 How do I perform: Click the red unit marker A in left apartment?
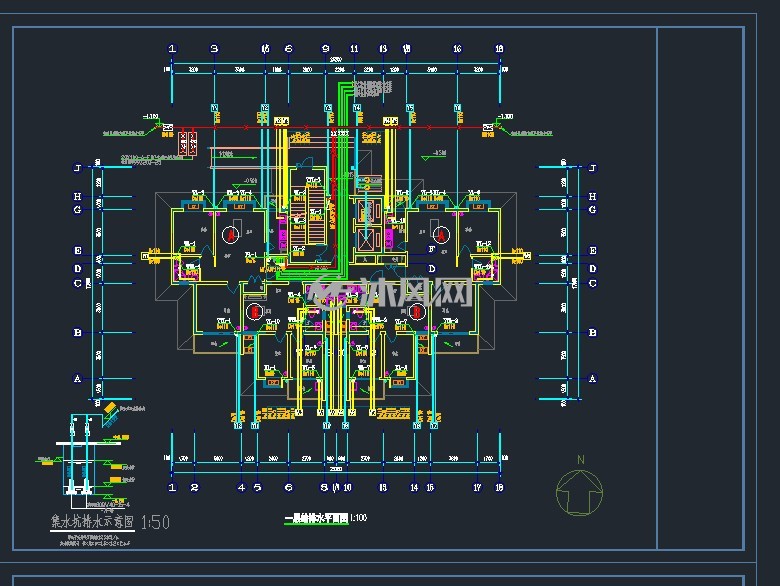(230, 234)
